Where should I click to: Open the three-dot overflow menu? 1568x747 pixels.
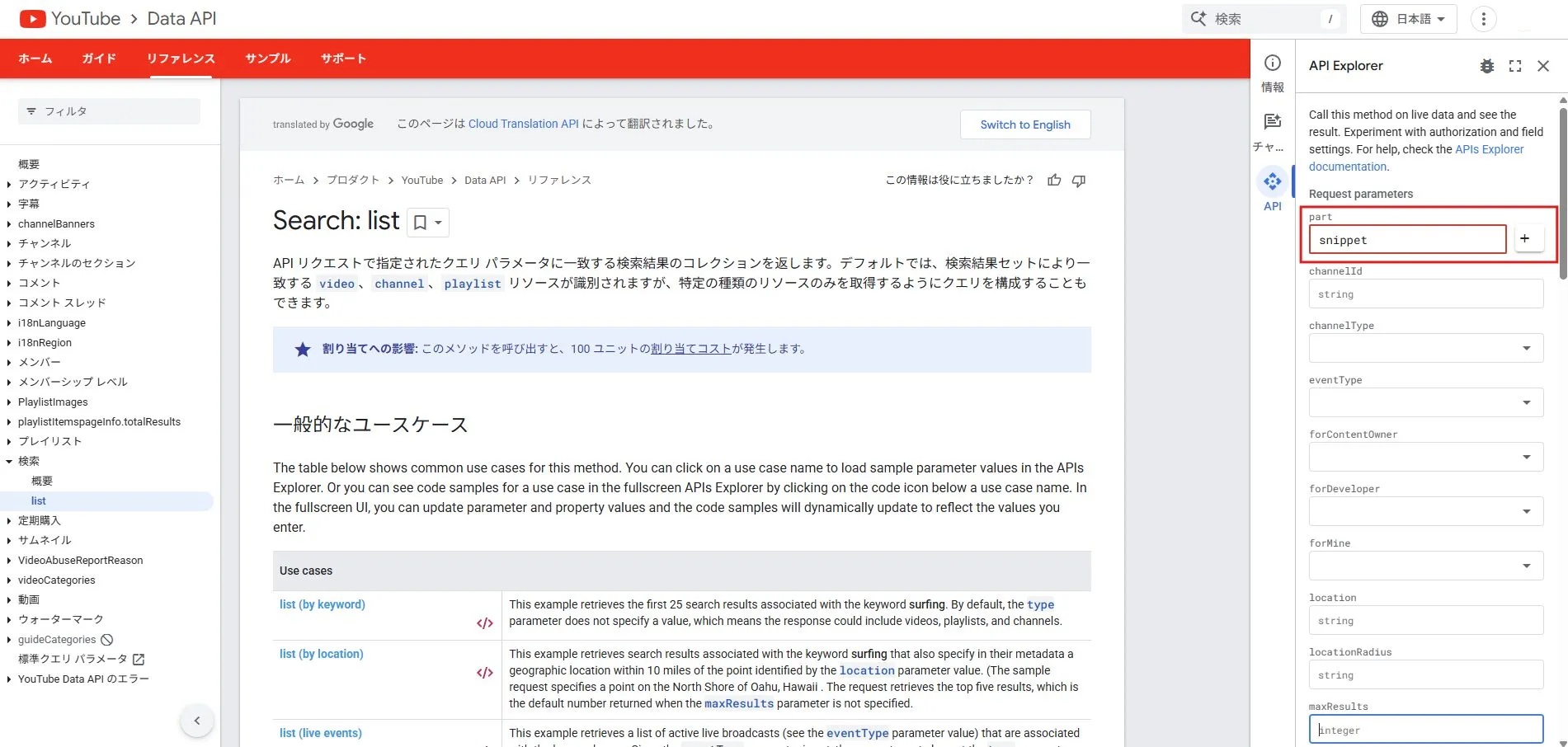point(1483,19)
